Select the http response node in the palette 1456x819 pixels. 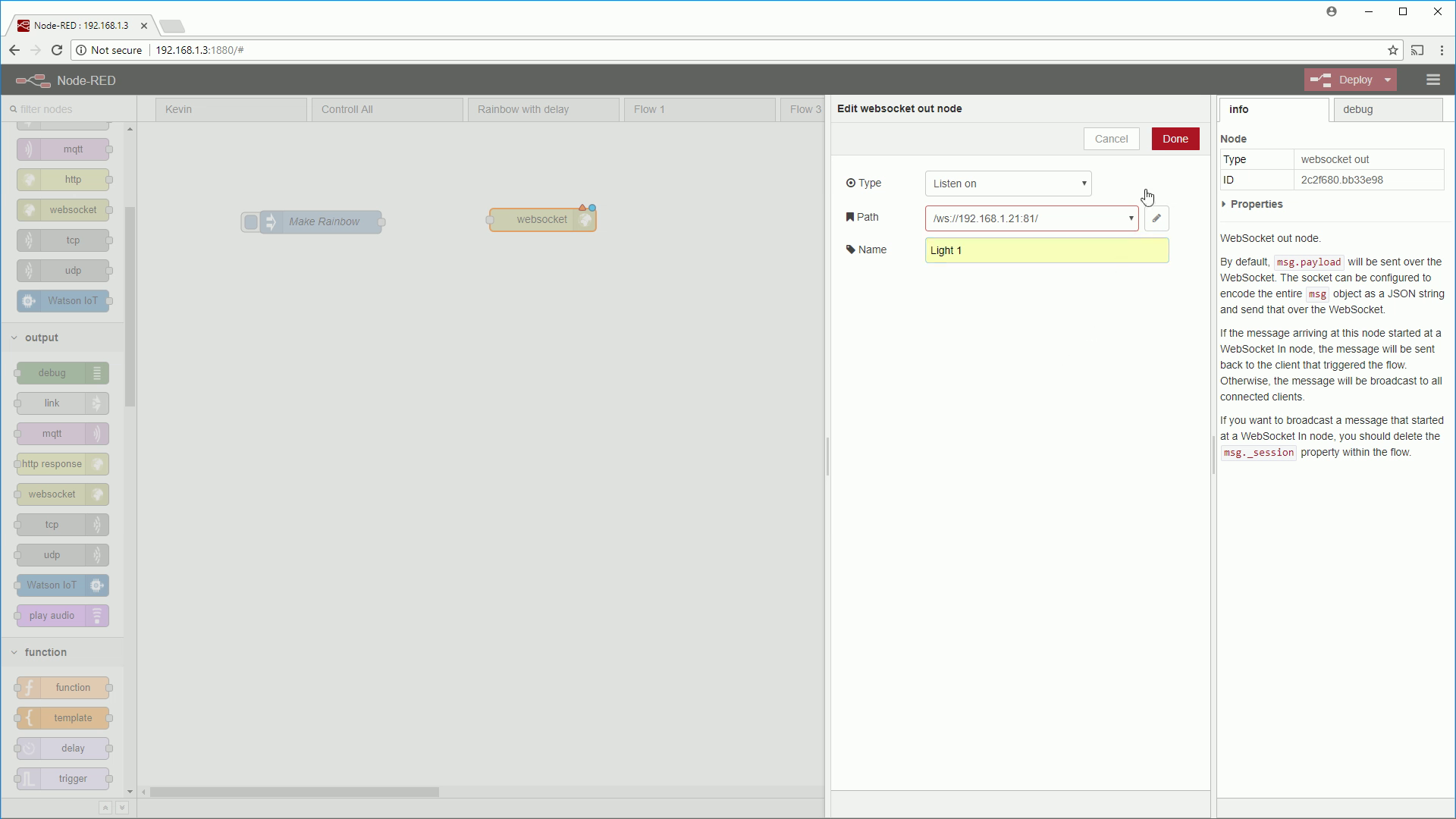(x=63, y=464)
